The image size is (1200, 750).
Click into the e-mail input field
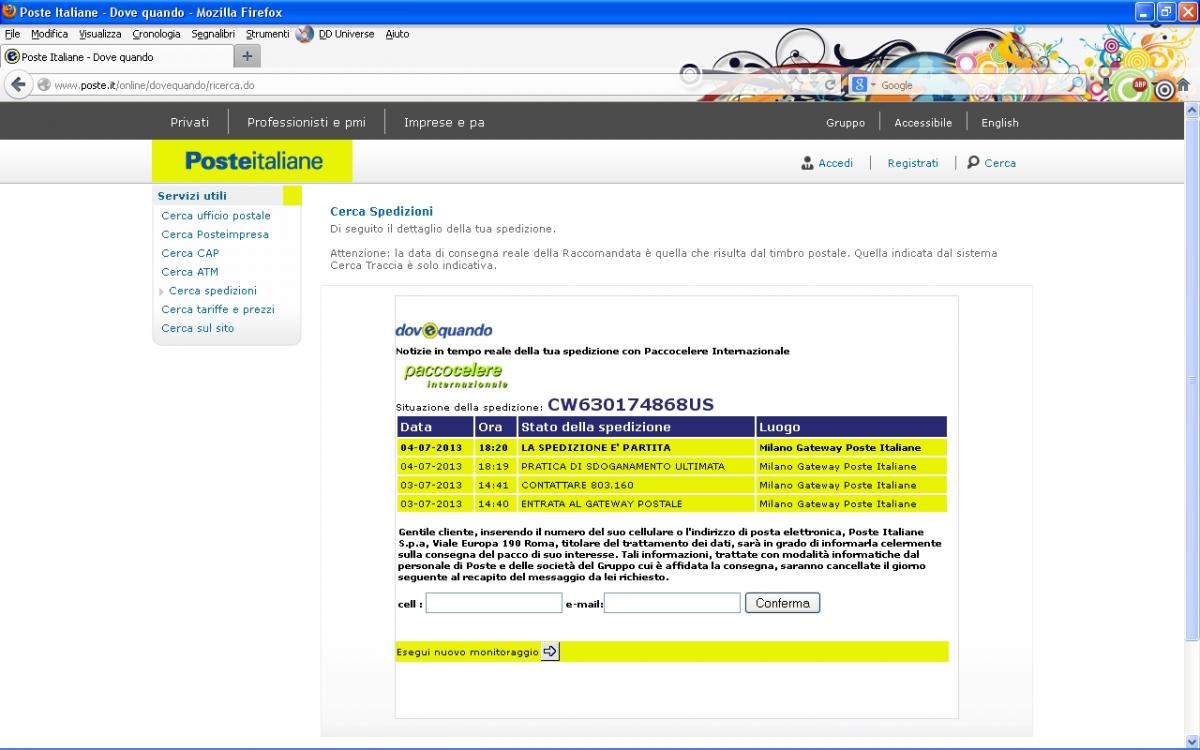[672, 603]
